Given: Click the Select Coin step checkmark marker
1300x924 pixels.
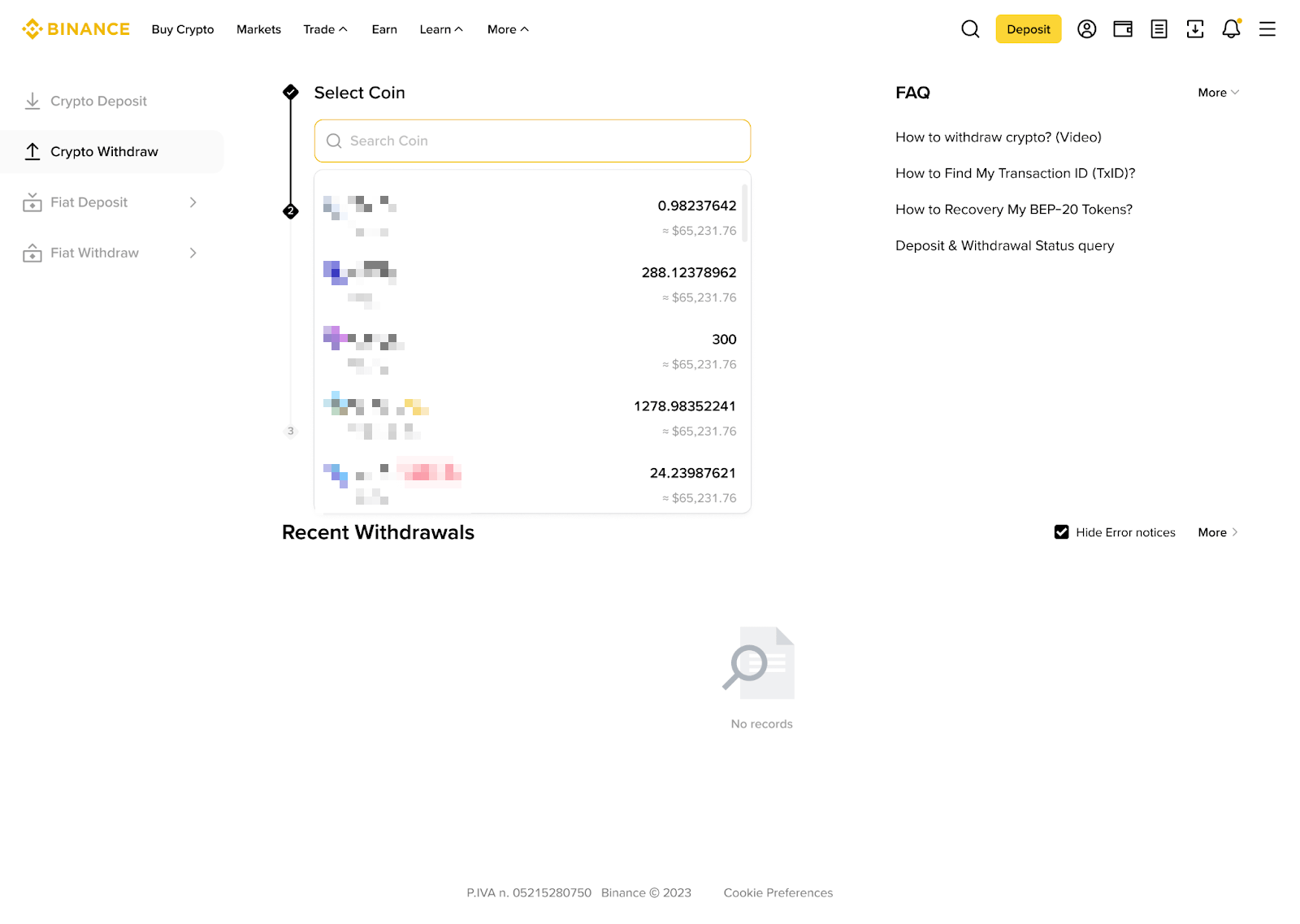Looking at the screenshot, I should coord(291,92).
